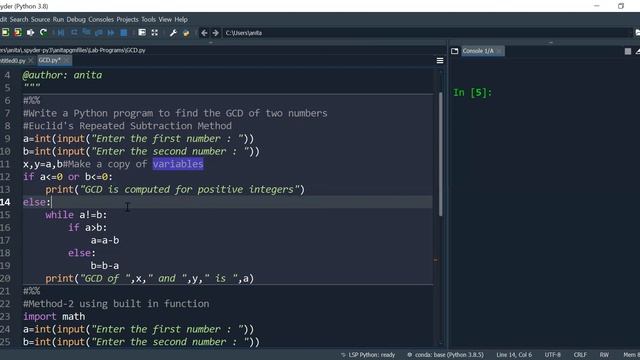
Task: Open PYTHONPATH manager icon
Action: (x=186, y=33)
